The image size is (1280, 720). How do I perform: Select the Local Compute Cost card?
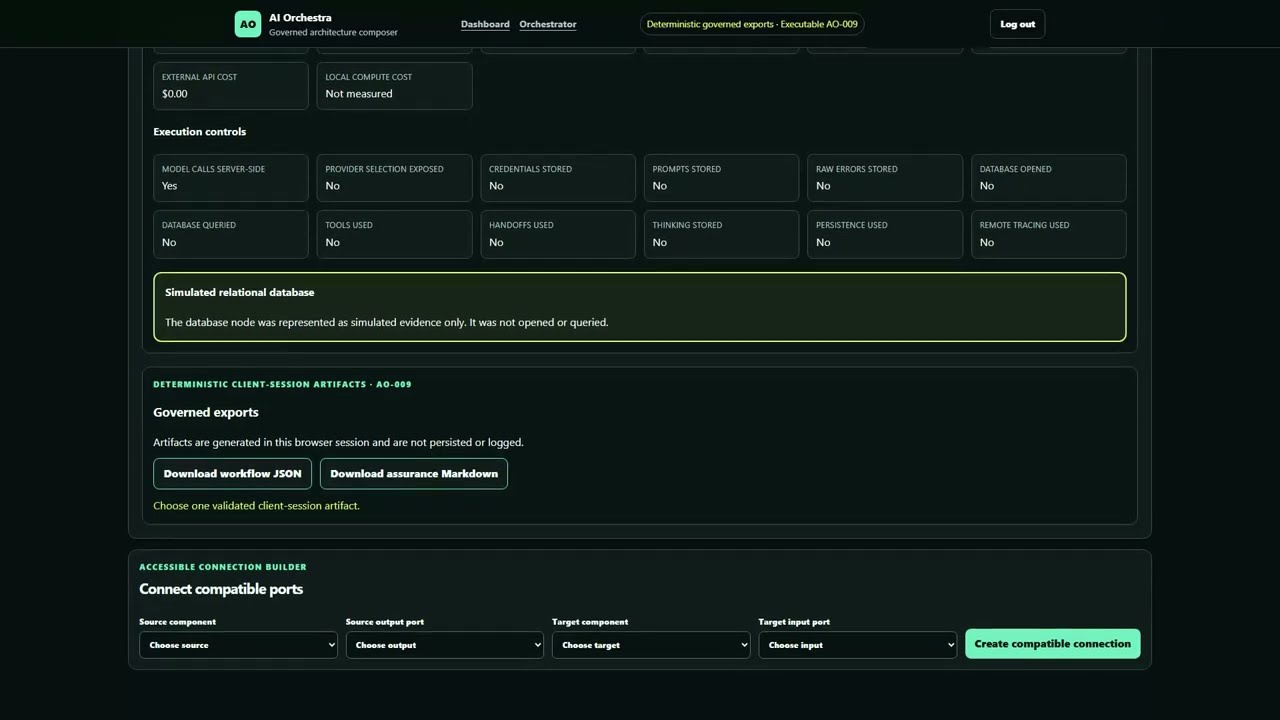click(x=394, y=86)
